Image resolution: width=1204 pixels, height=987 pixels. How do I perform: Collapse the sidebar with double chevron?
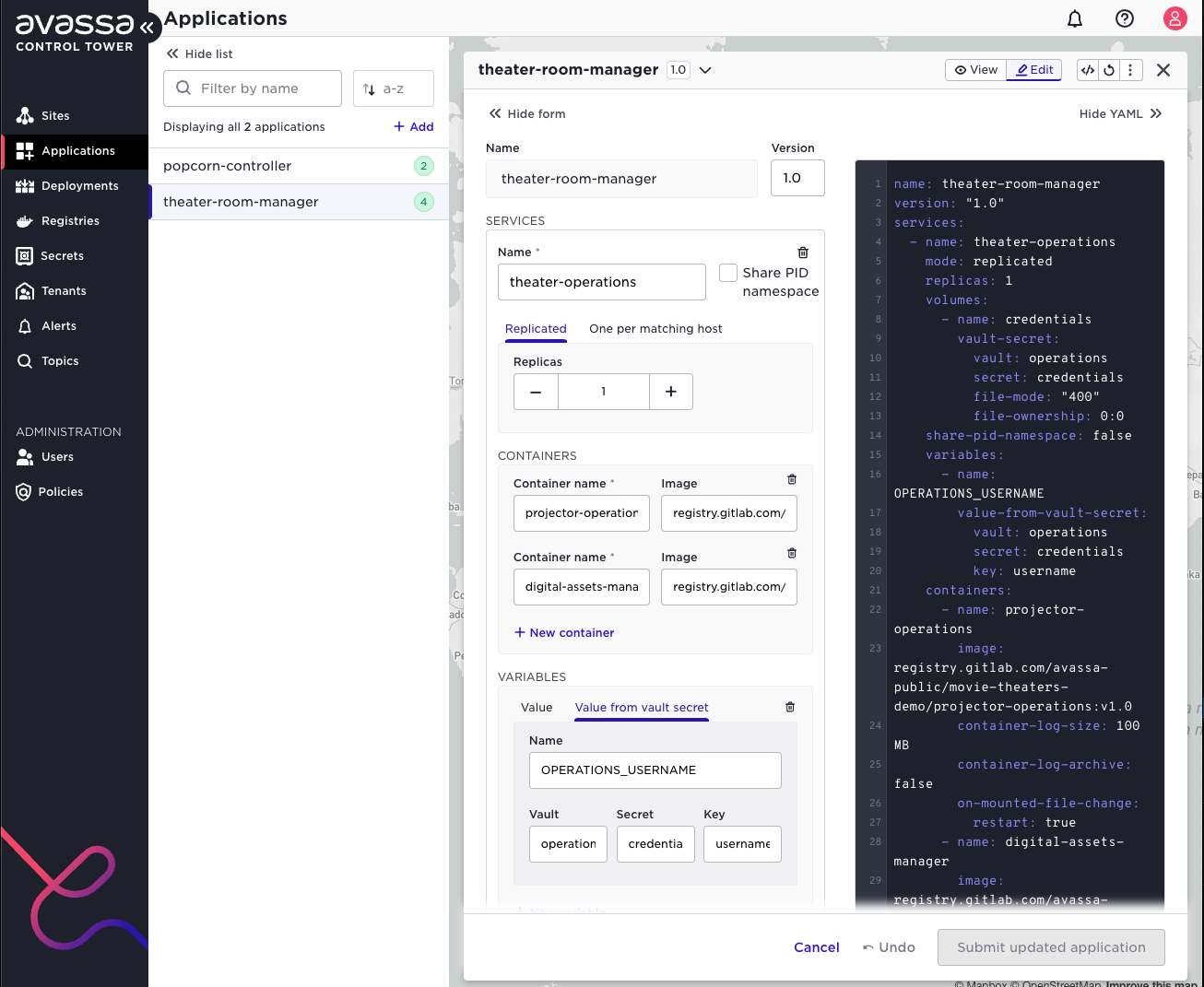(x=148, y=27)
